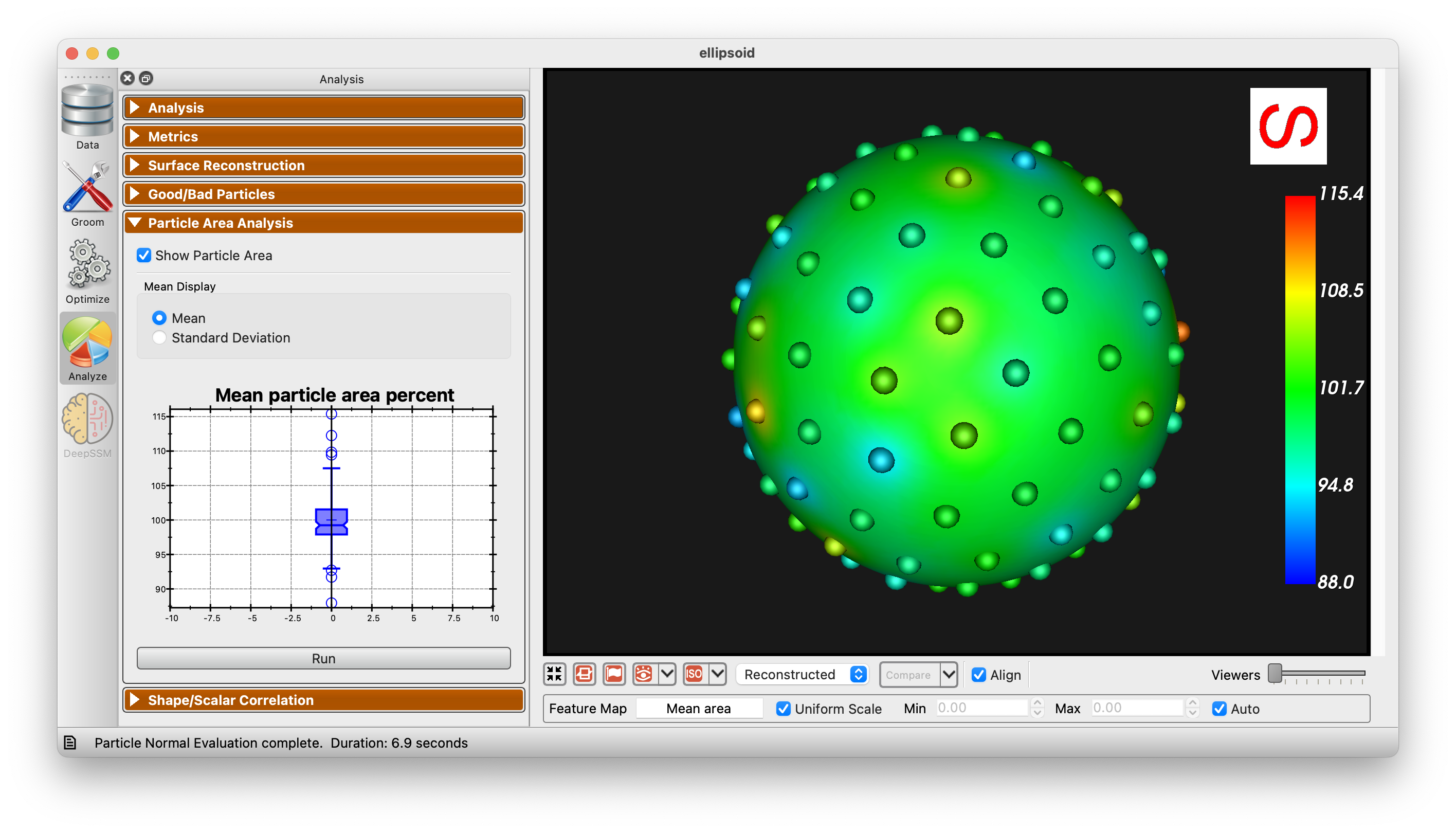Minimize window with yellow button
Viewport: 1456px width, 833px height.
pyautogui.click(x=93, y=53)
